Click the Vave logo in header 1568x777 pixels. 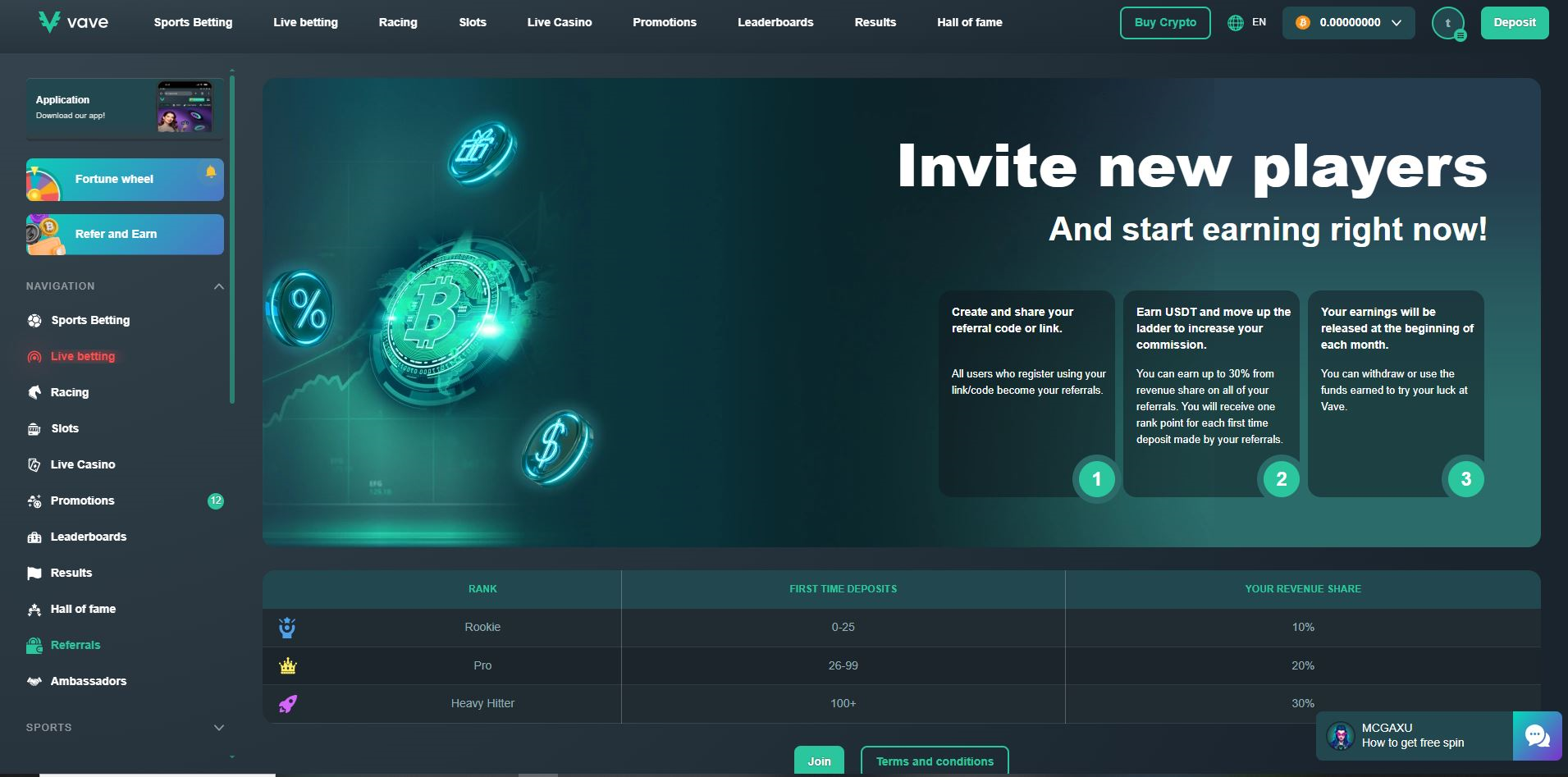click(x=73, y=22)
